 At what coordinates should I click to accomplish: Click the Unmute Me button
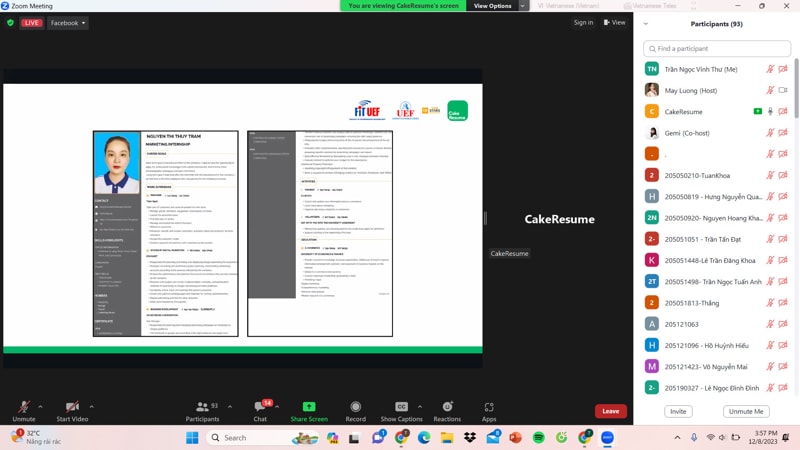point(745,411)
